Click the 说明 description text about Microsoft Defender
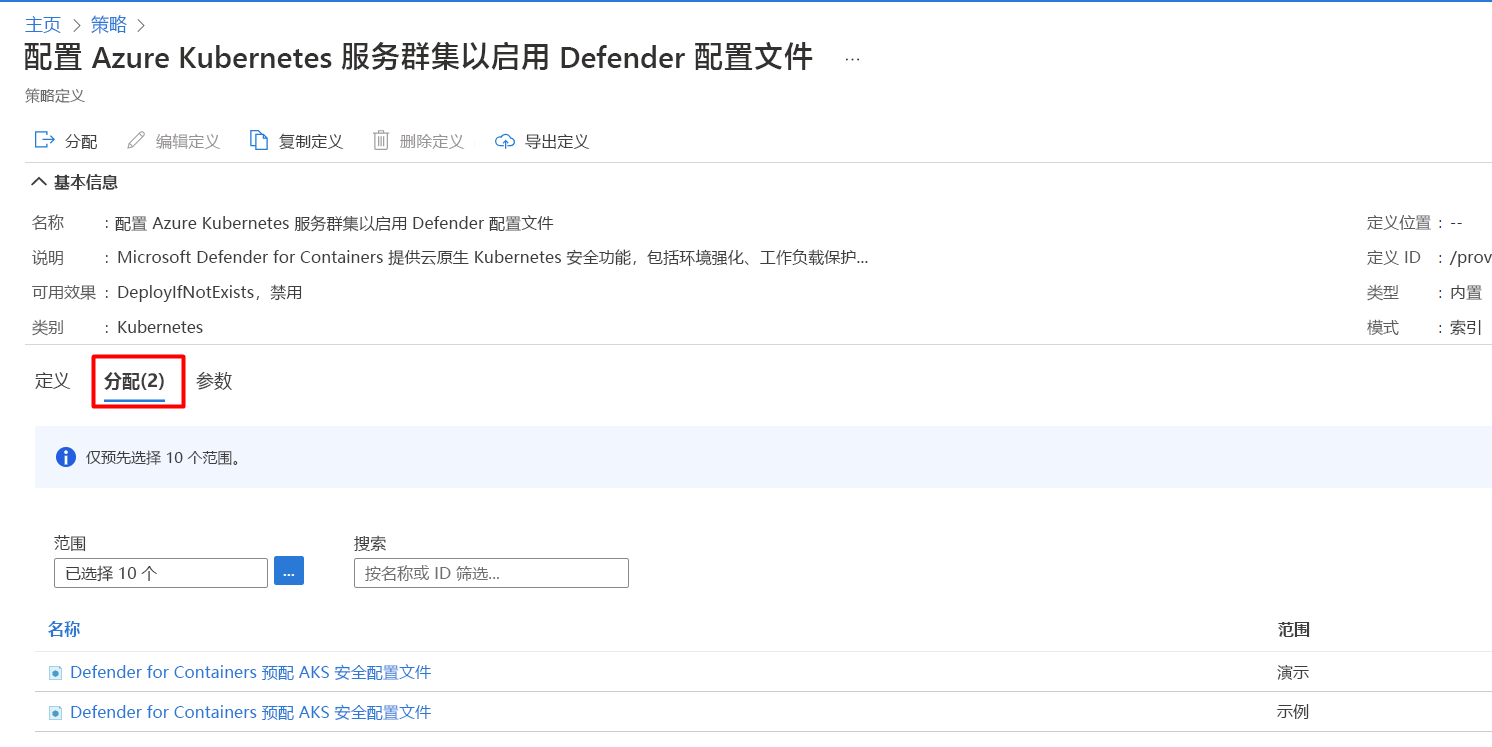Screen dimensions: 1492x747 point(493,257)
